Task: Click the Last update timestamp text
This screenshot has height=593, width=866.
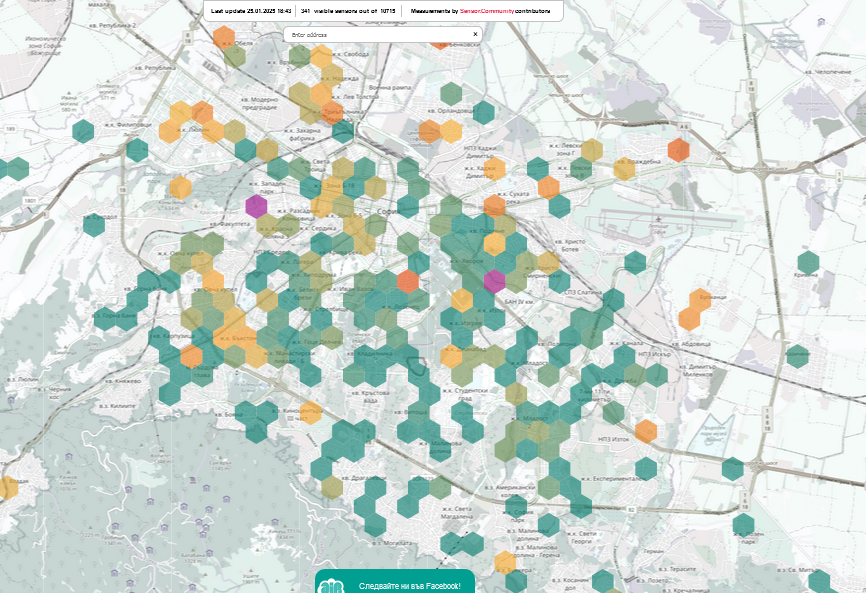Action: point(250,10)
